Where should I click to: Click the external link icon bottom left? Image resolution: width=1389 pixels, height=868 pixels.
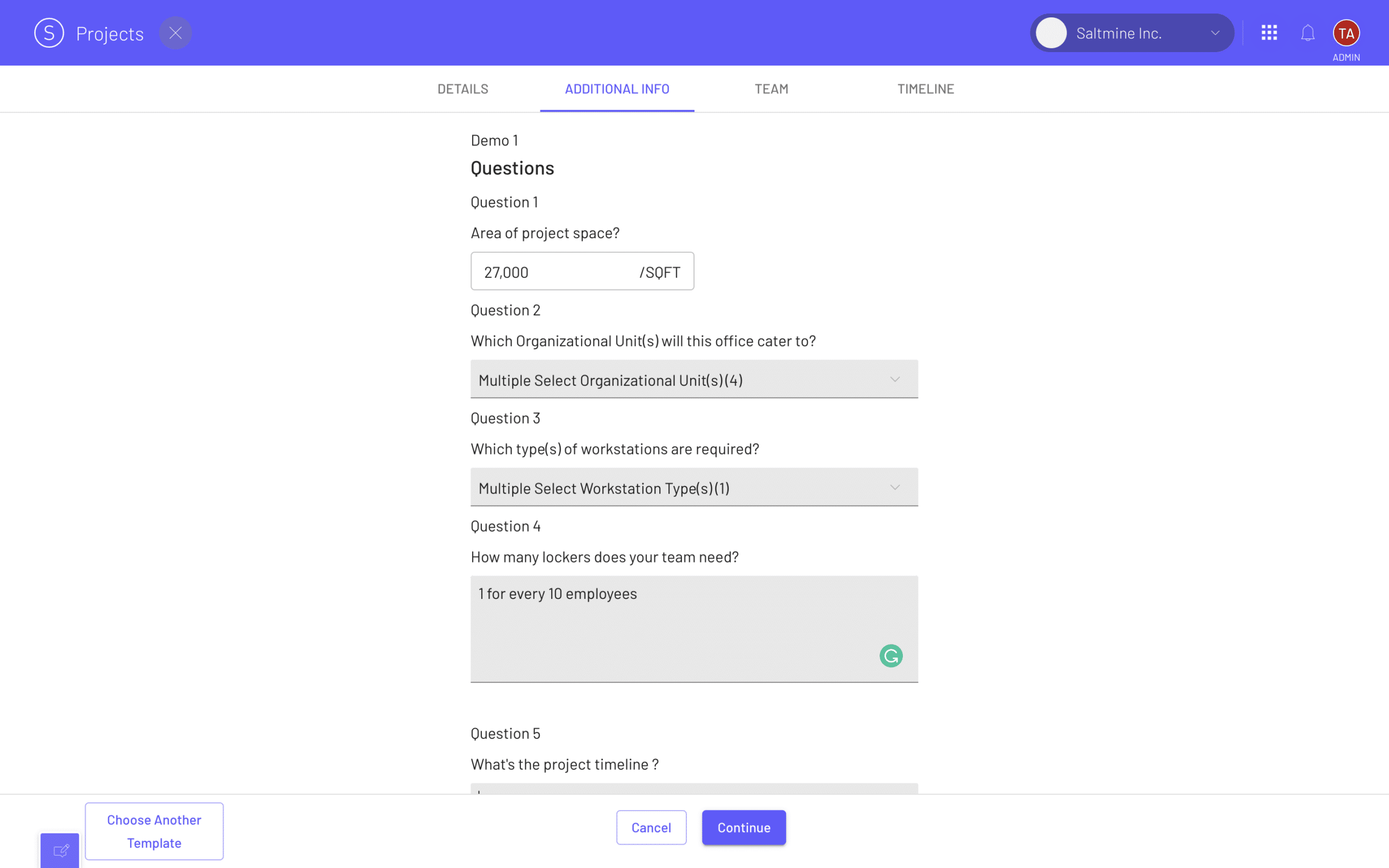pos(59,850)
